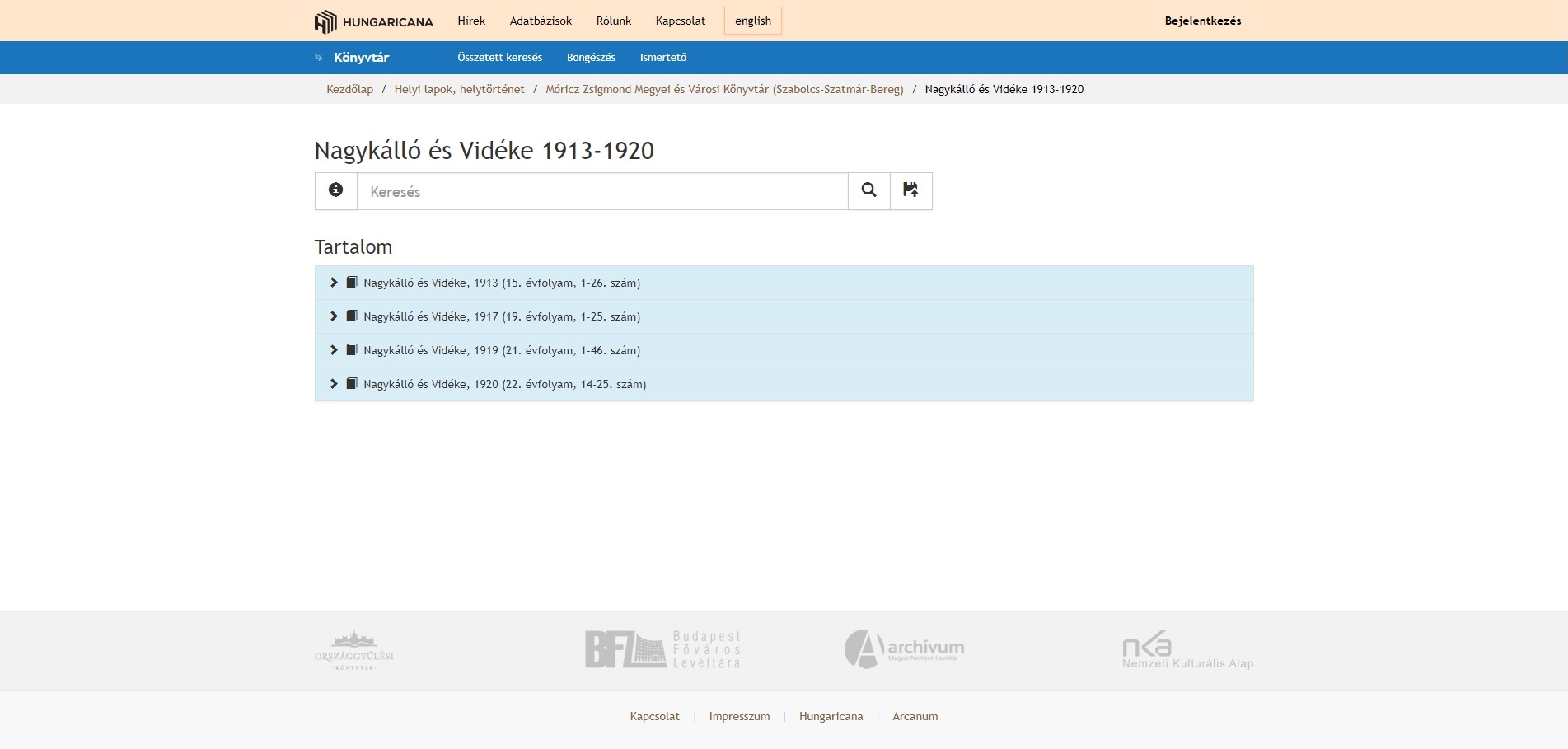The width and height of the screenshot is (1568, 749).
Task: Open the search info icon button
Action: pos(336,191)
